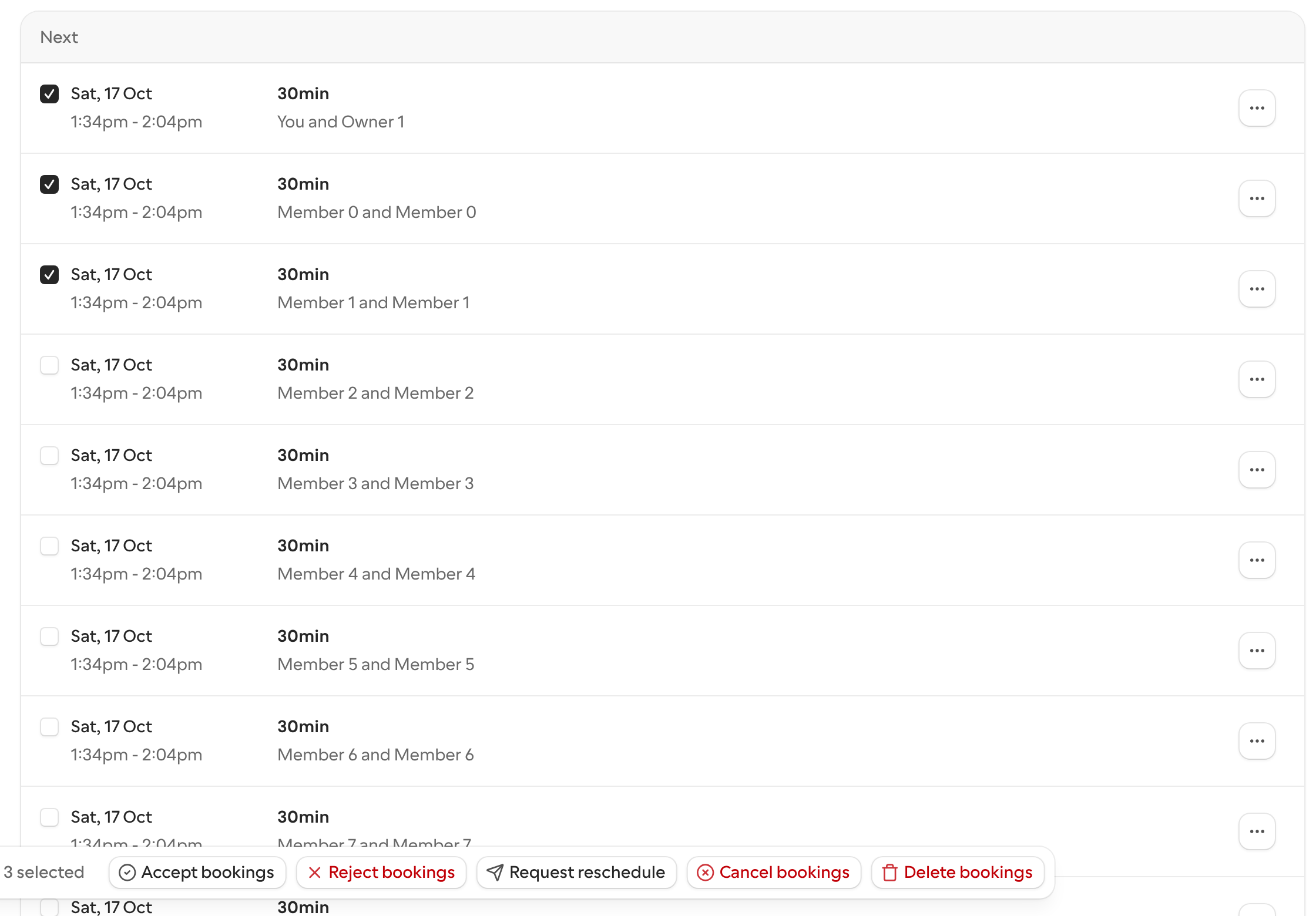
Task: Click the "Member 4 and Member 4" text
Action: click(x=376, y=574)
